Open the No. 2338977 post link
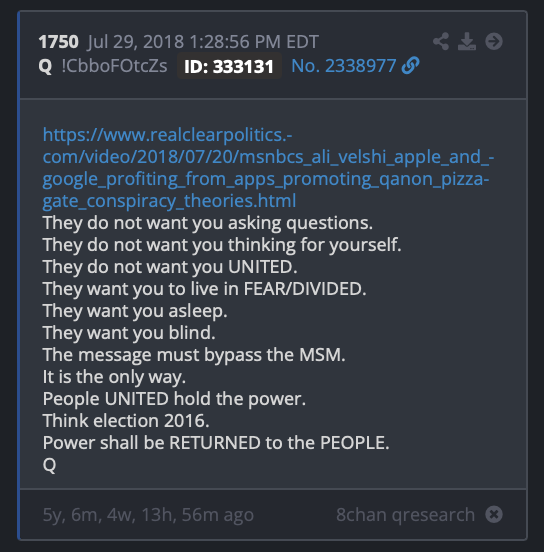544x552 pixels. [x=344, y=66]
